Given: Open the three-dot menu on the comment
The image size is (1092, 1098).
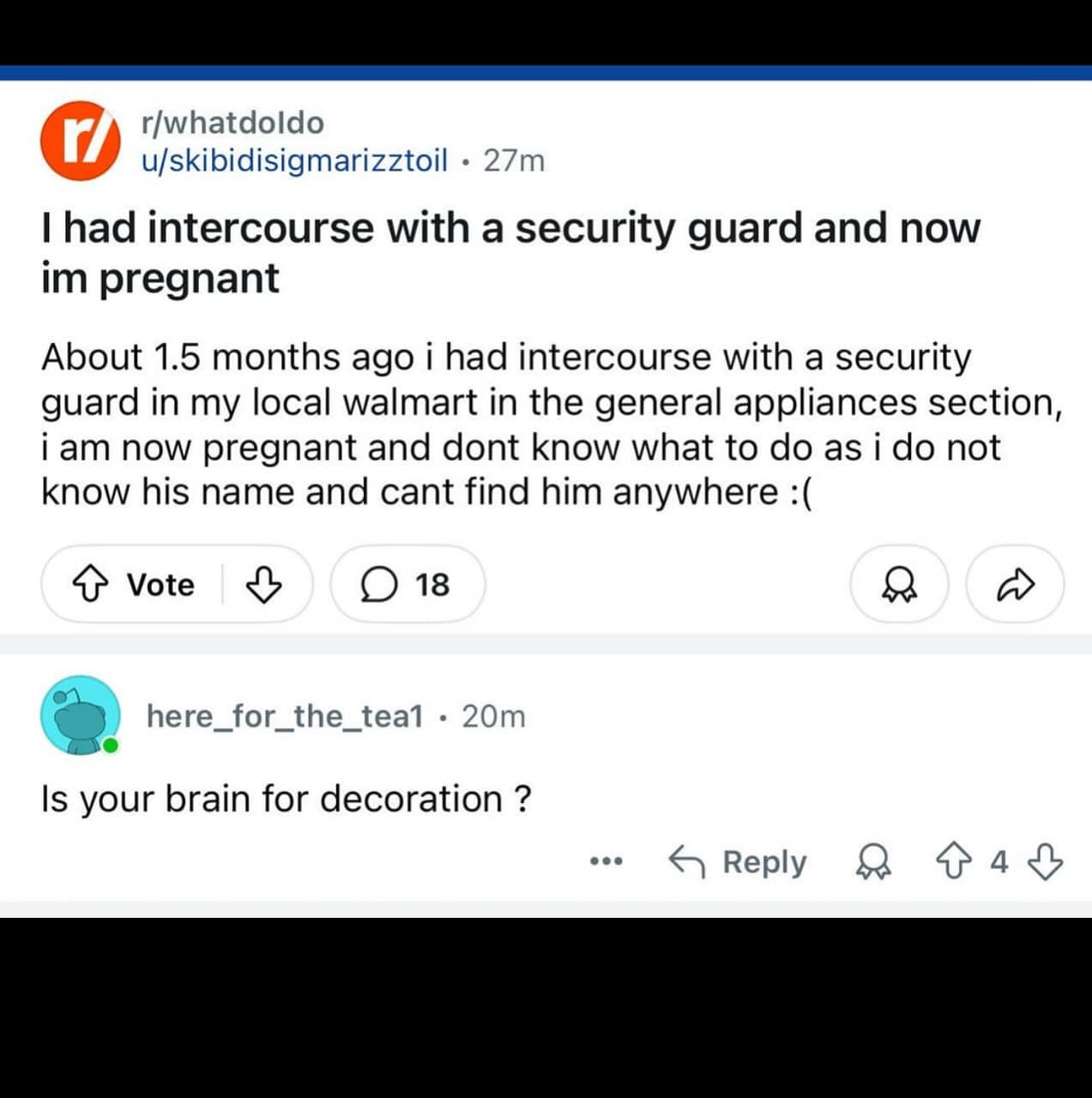Looking at the screenshot, I should coord(606,861).
